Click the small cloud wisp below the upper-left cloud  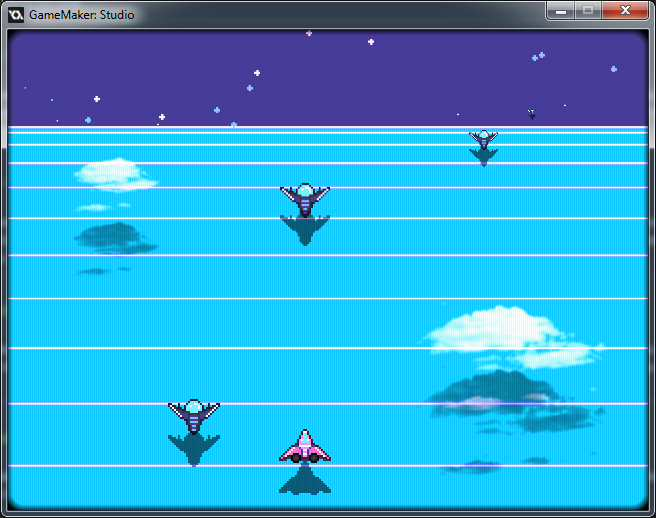[95, 208]
